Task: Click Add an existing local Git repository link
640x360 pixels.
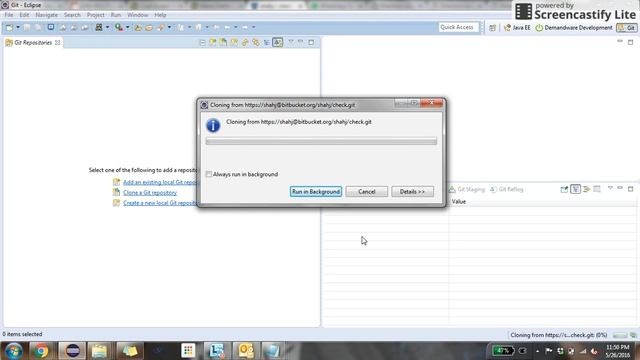Action: click(x=160, y=182)
